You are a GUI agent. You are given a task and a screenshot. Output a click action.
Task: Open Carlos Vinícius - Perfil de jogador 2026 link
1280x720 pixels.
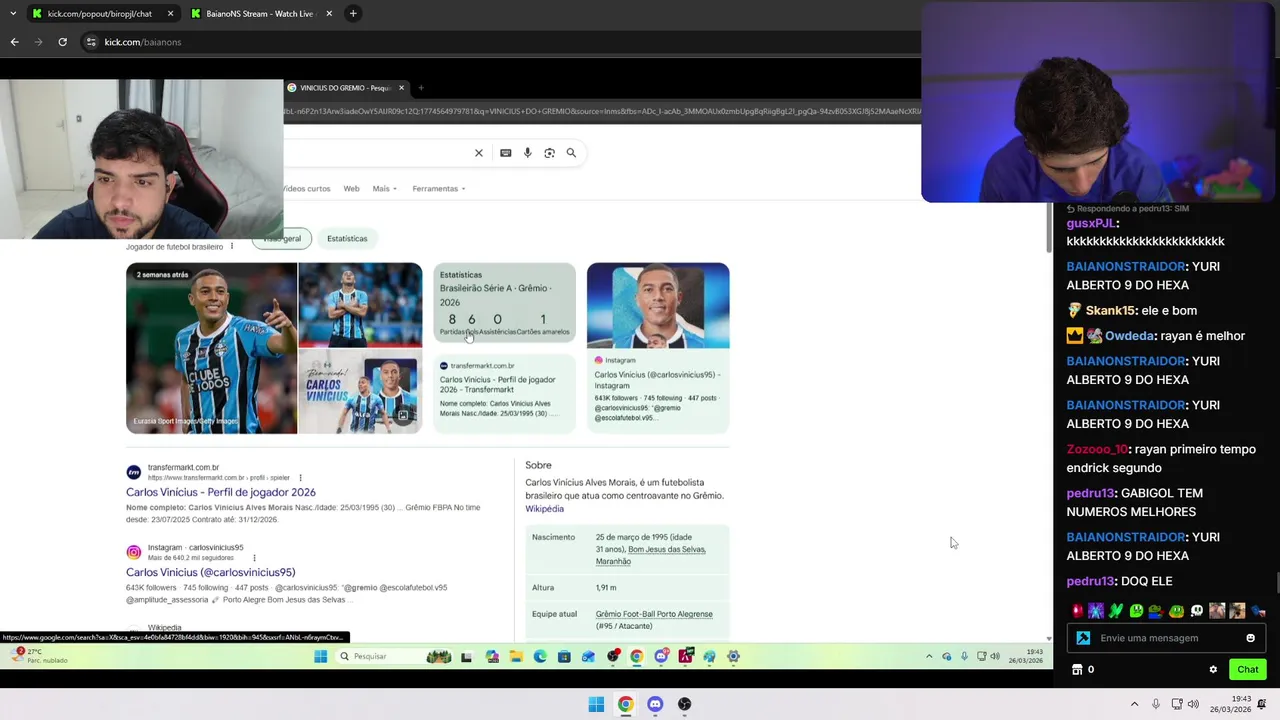[221, 492]
